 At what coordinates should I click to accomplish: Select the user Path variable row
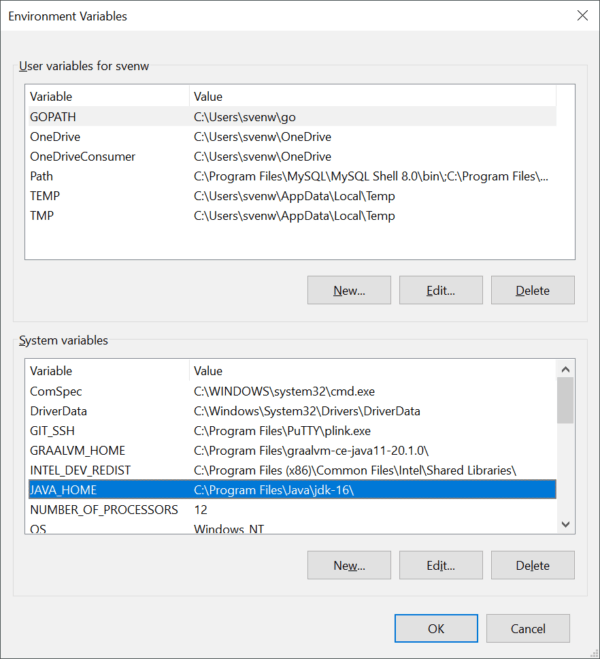(292, 176)
